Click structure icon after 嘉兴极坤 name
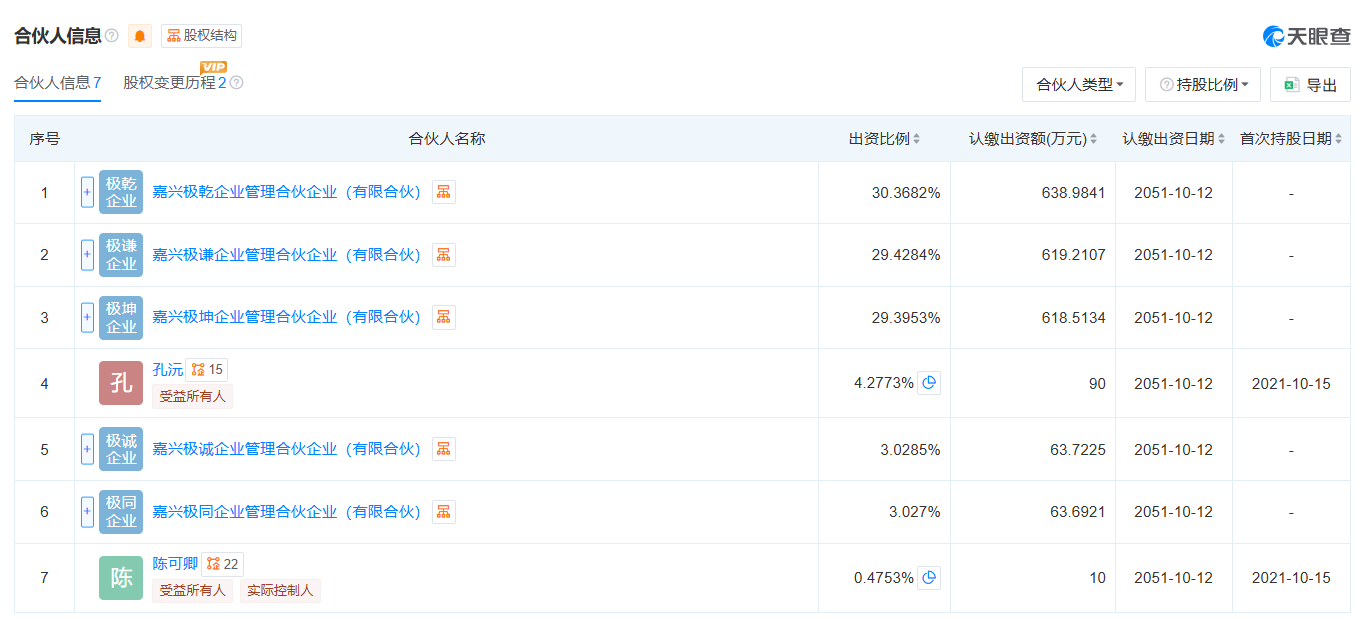Image resolution: width=1361 pixels, height=619 pixels. (x=443, y=317)
